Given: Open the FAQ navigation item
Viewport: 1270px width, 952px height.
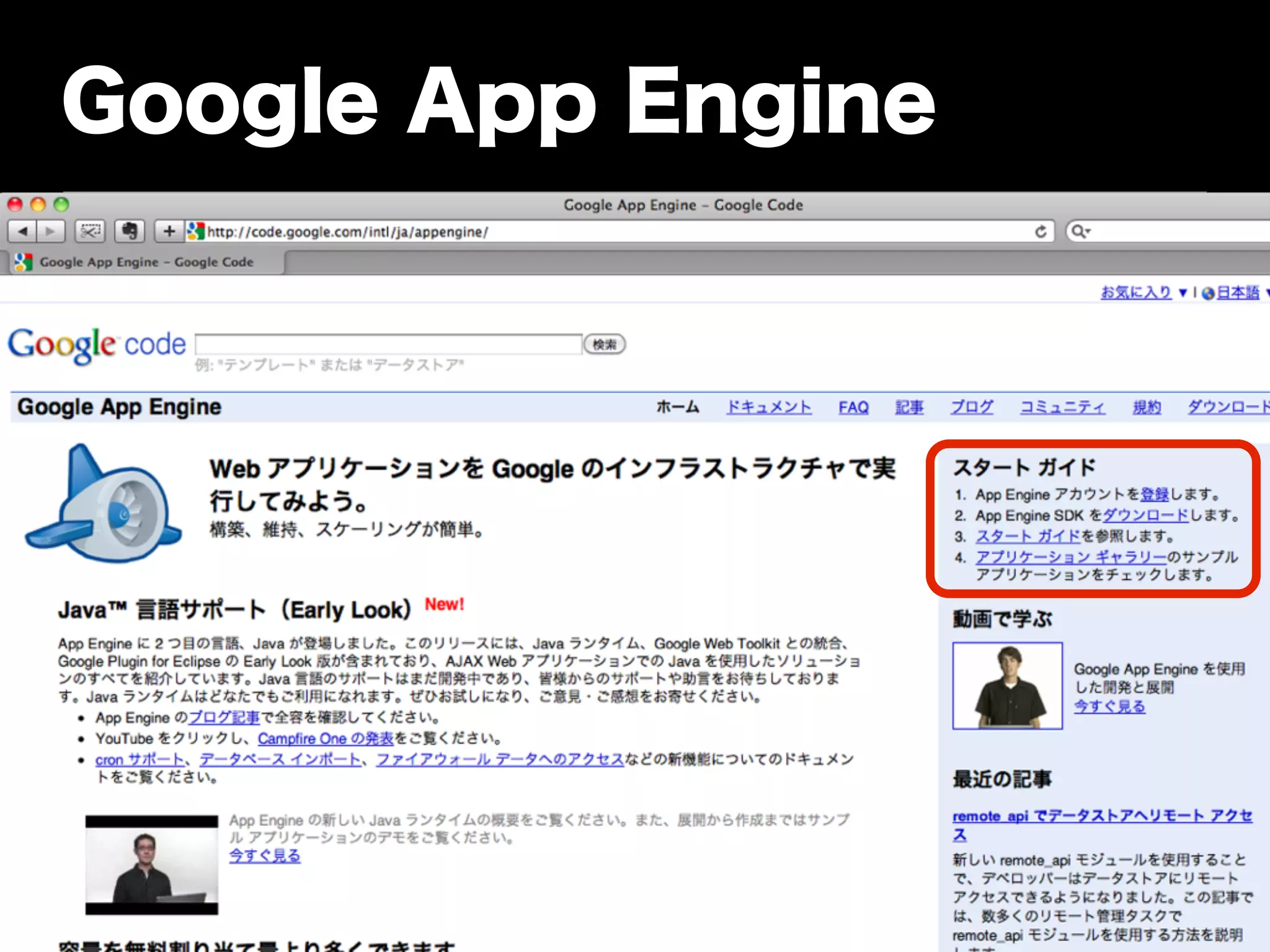Looking at the screenshot, I should tap(853, 407).
